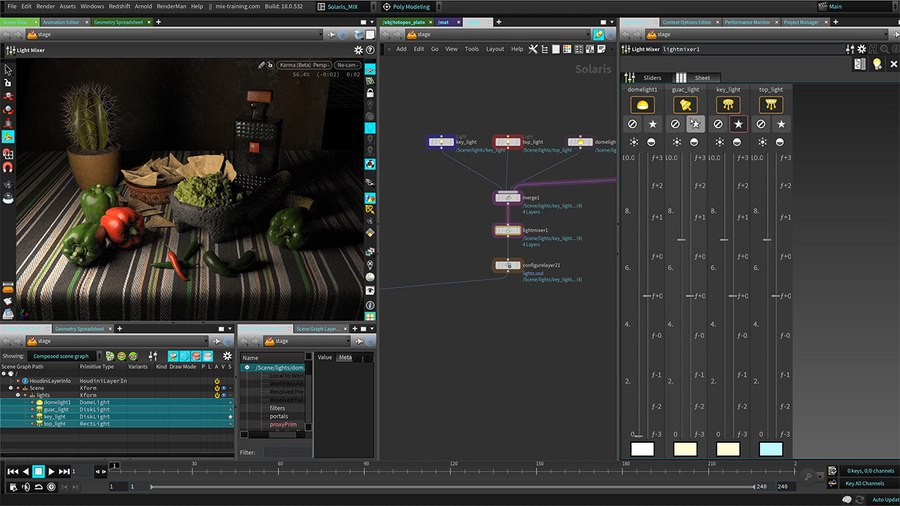
Task: Turn off solo for key_light
Action: pos(738,124)
